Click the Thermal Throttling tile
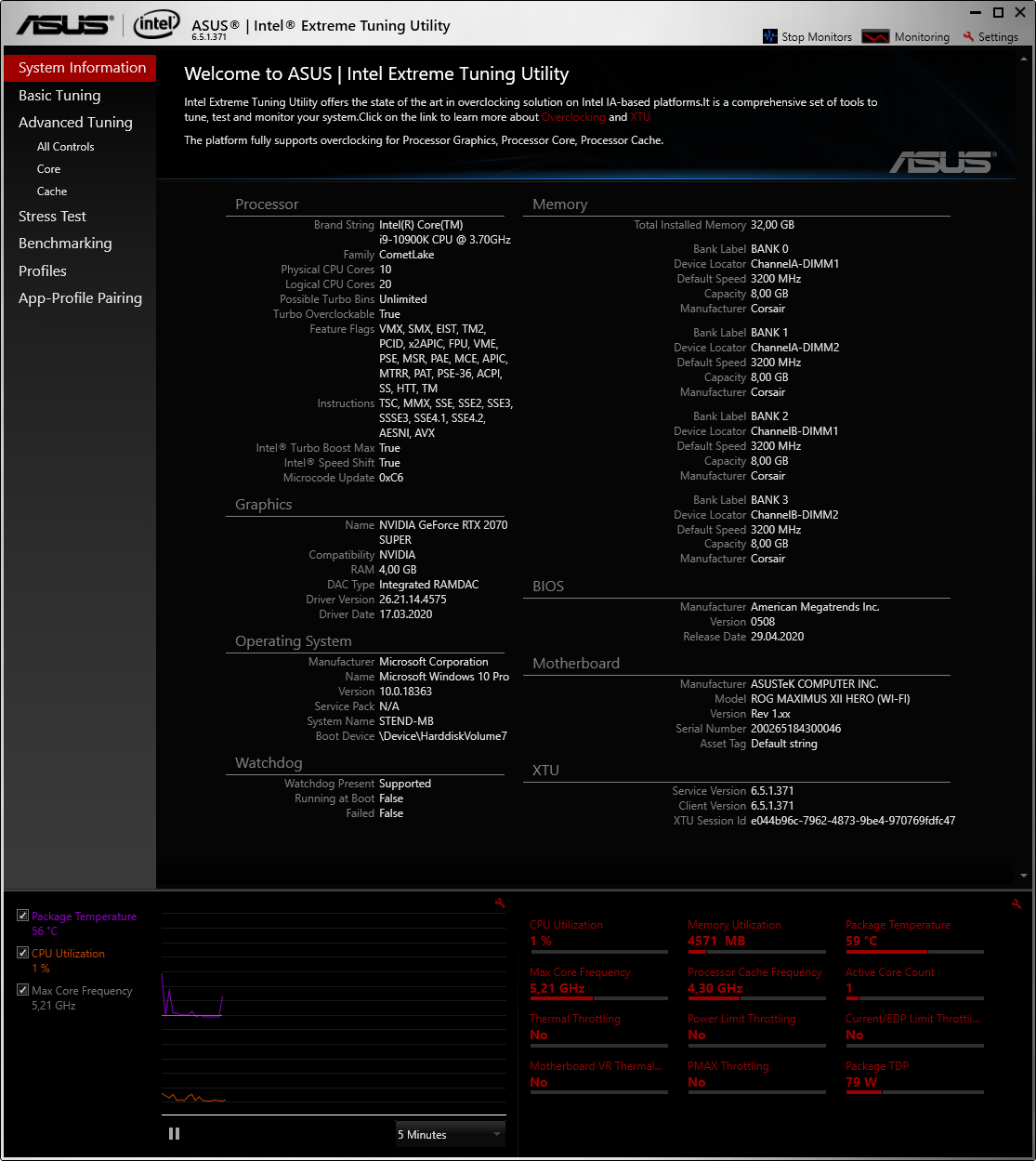Viewport: 1036px width, 1161px height. [x=598, y=1030]
